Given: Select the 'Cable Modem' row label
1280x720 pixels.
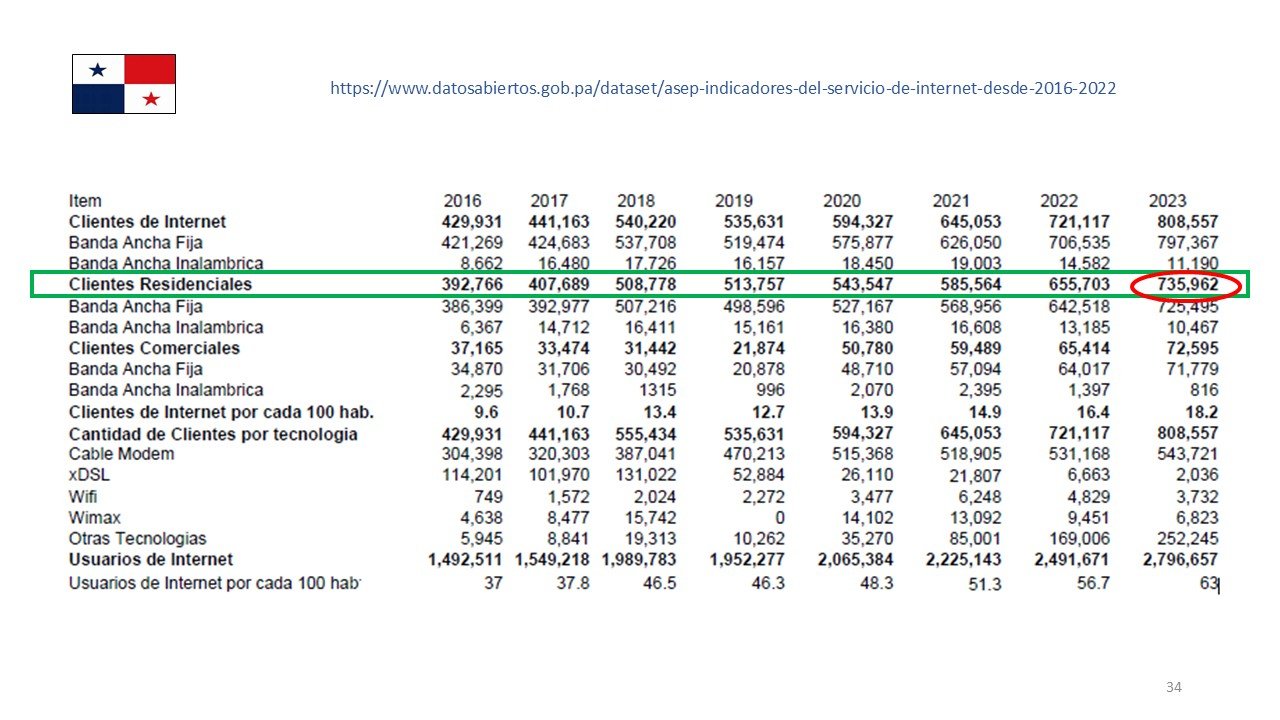Looking at the screenshot, I should coord(121,454).
